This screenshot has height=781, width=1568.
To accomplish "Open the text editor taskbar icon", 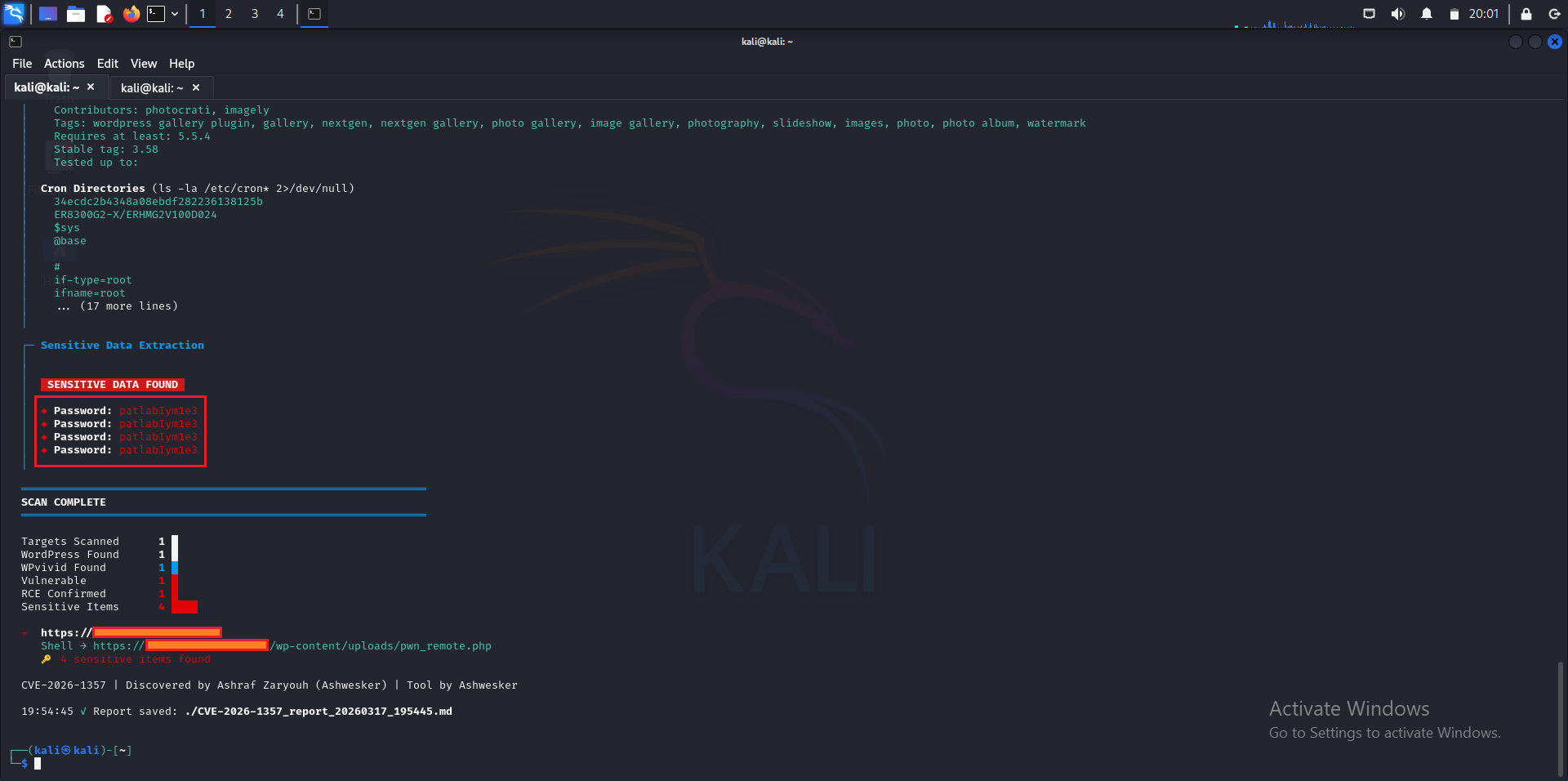I will point(104,14).
